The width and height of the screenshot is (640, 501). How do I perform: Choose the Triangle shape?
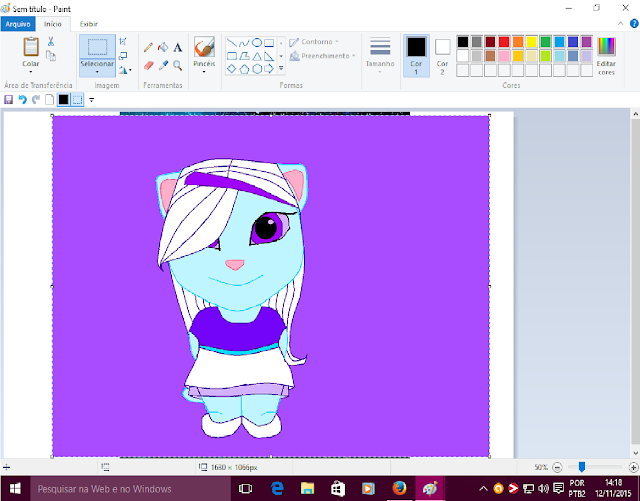click(257, 56)
